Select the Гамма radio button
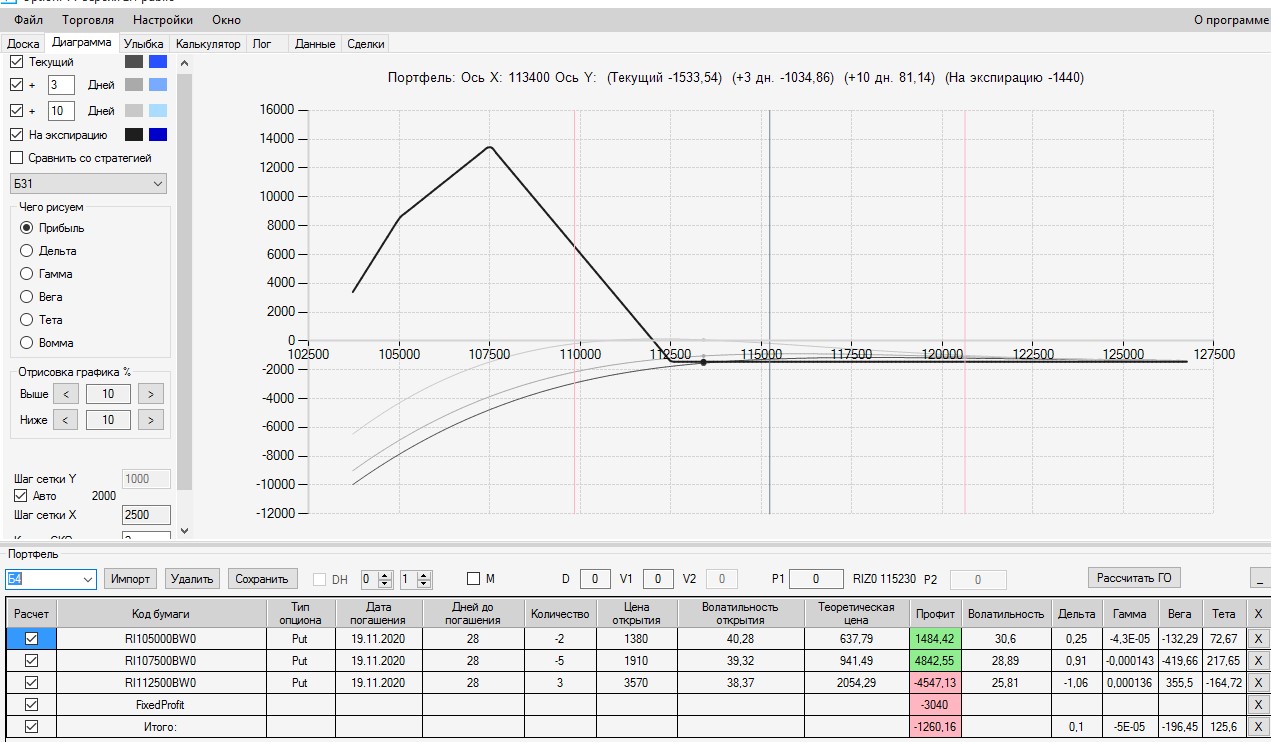 tap(27, 274)
